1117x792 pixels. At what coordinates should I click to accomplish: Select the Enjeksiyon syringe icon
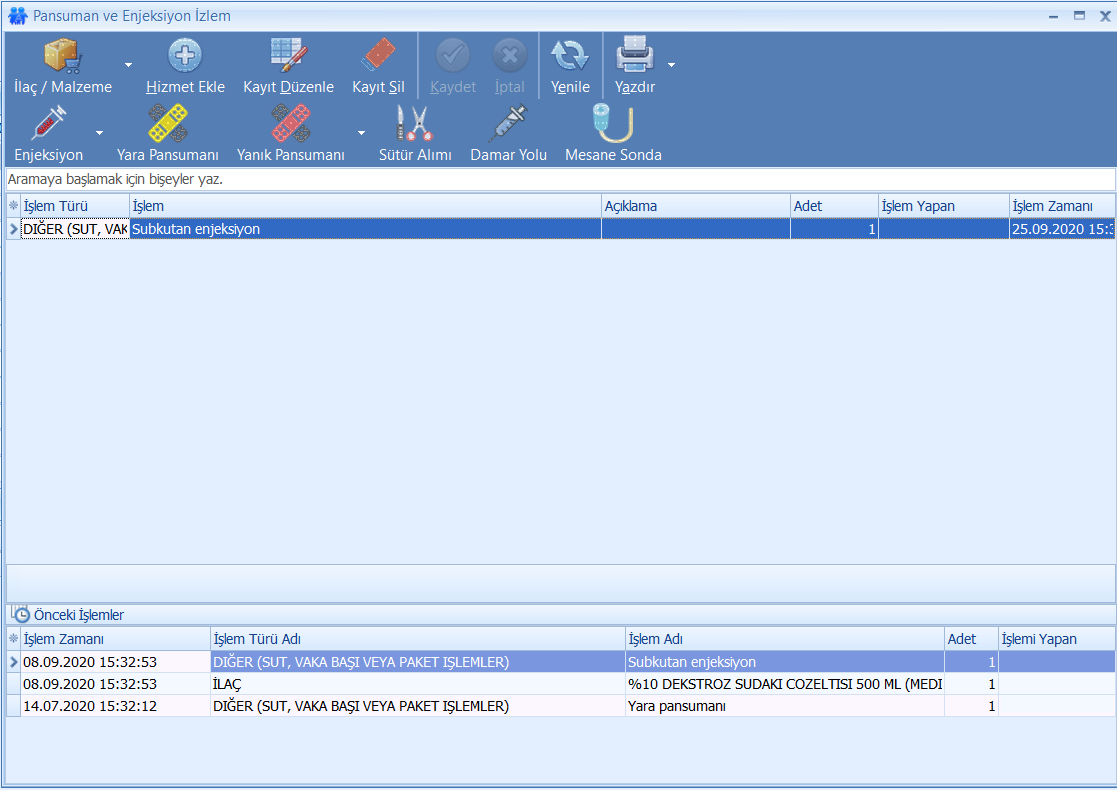(48, 125)
